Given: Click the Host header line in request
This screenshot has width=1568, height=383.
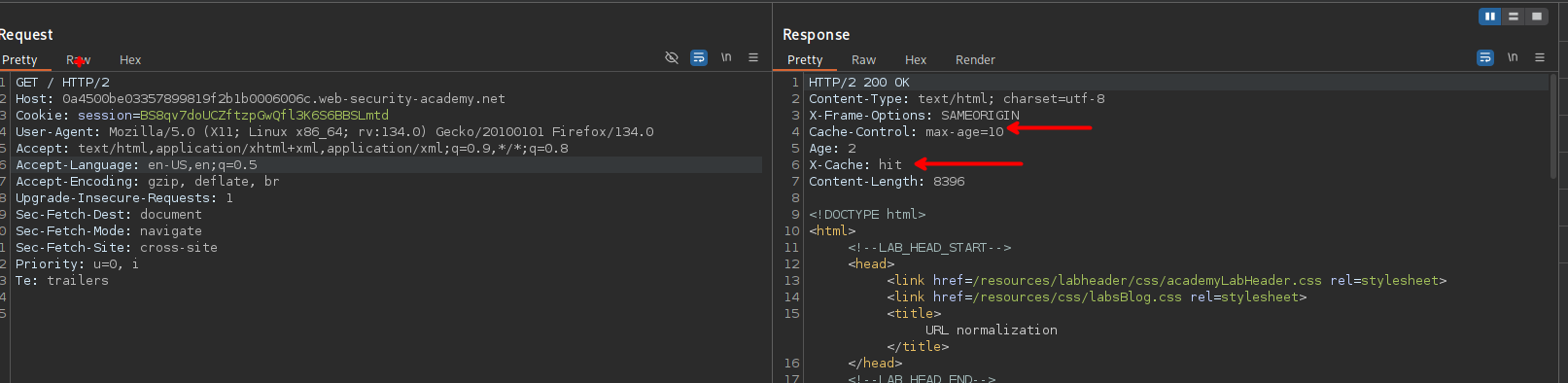Looking at the screenshot, I should (261, 99).
